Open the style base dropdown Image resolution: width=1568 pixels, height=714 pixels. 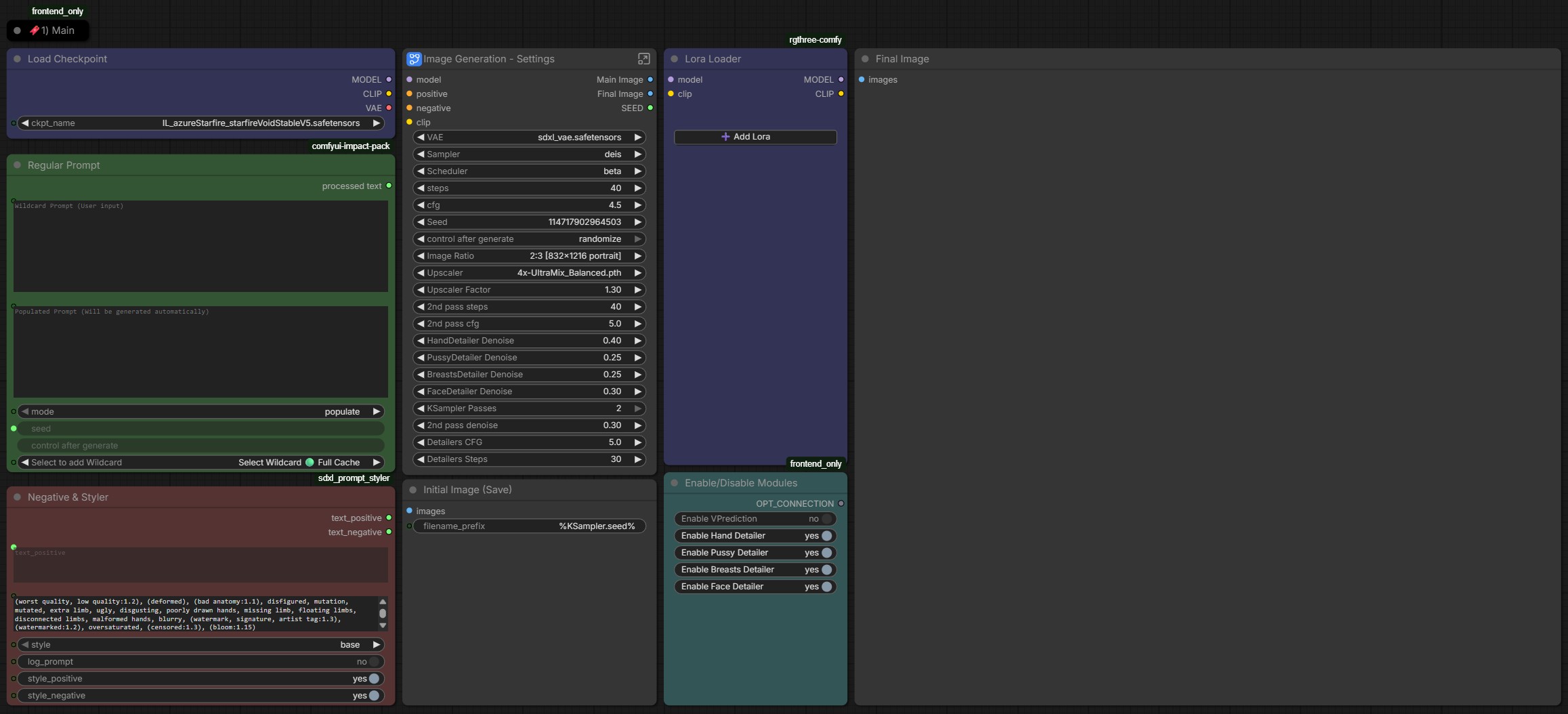pyautogui.click(x=200, y=645)
